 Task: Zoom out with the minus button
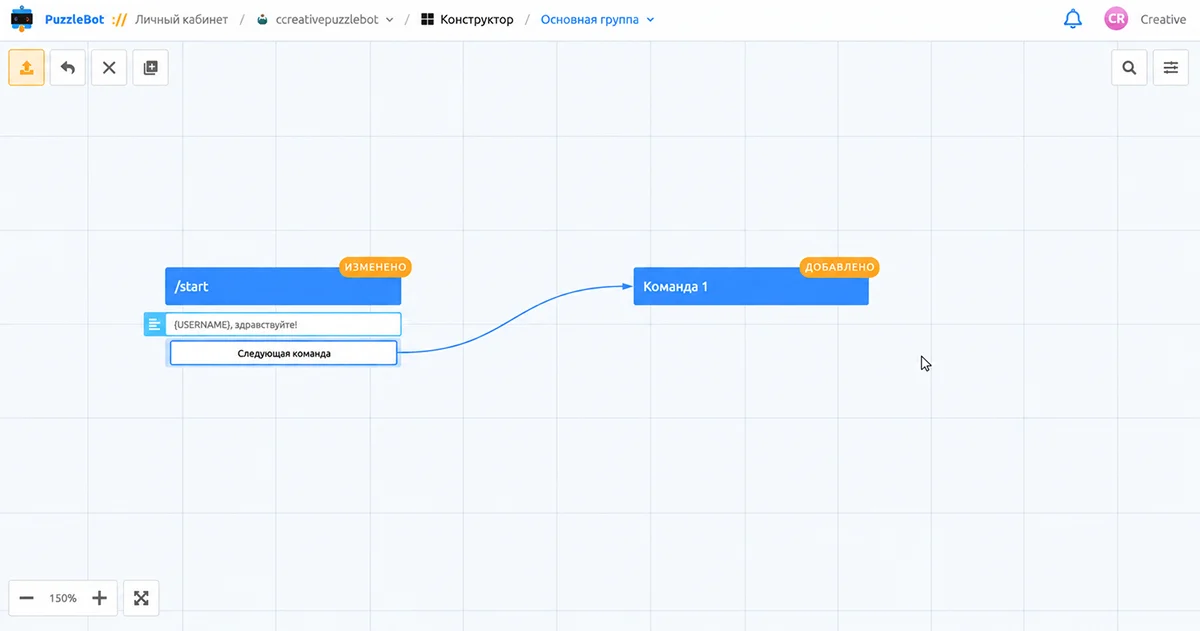point(27,598)
